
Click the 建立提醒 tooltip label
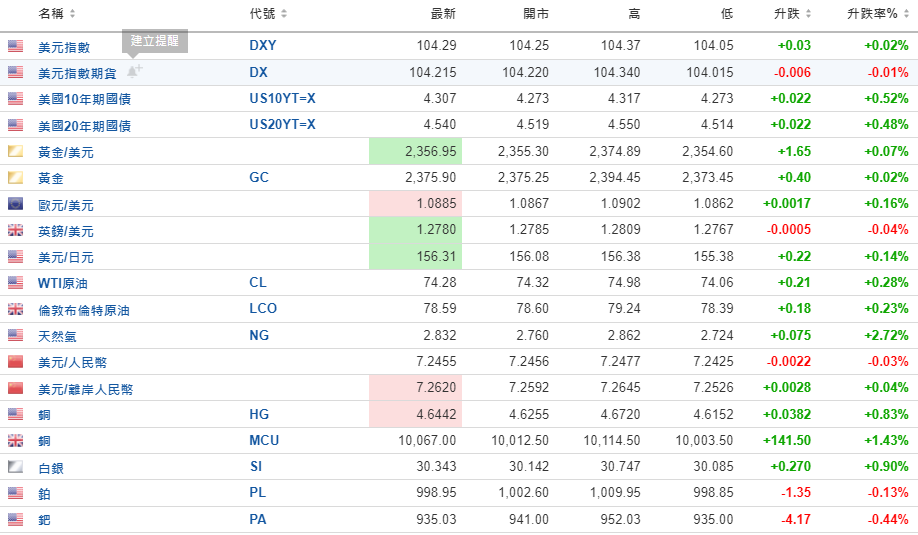[155, 41]
